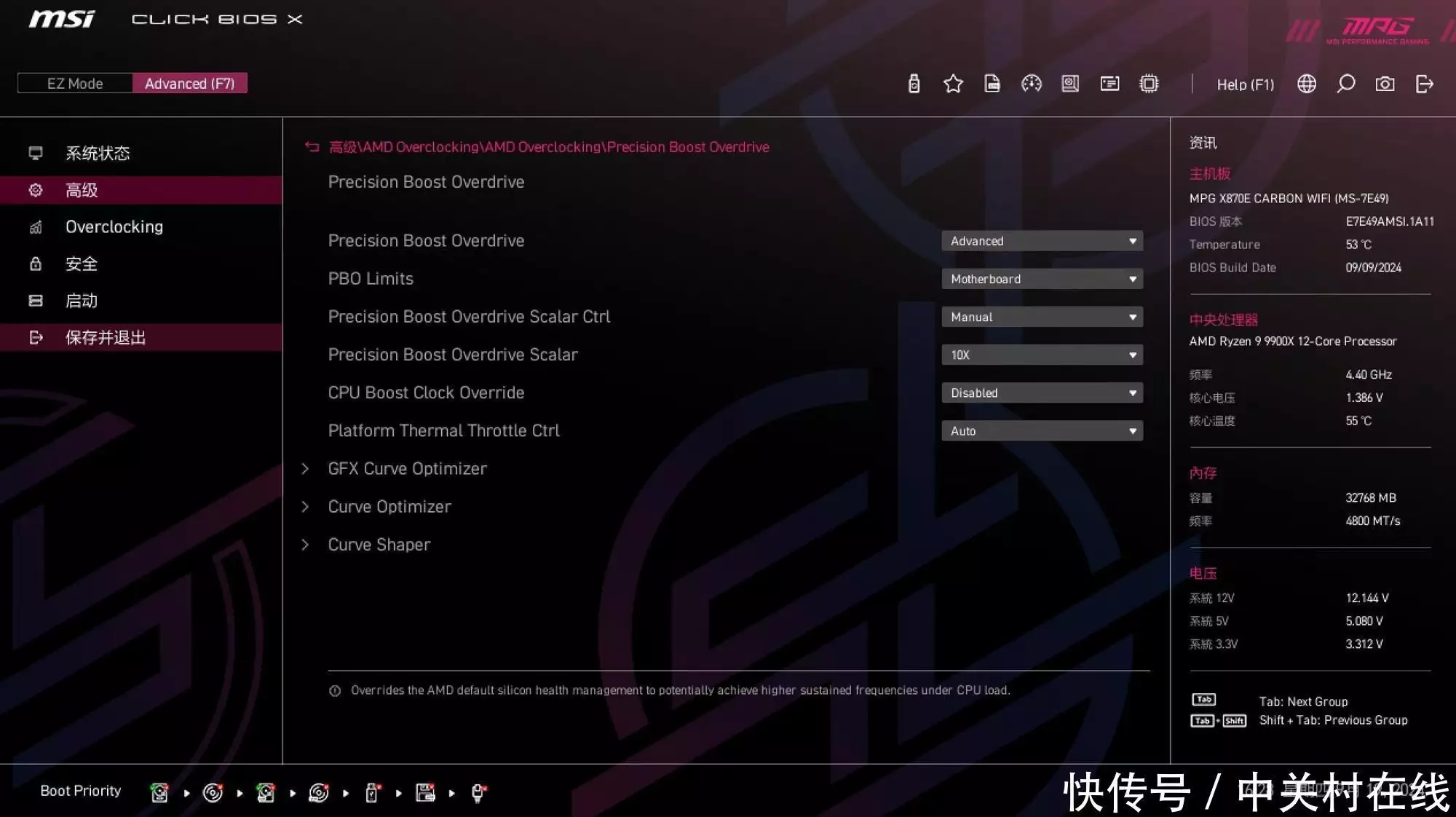Select the network cable boot priority icon
The width and height of the screenshot is (1456, 817).
pyautogui.click(x=478, y=792)
